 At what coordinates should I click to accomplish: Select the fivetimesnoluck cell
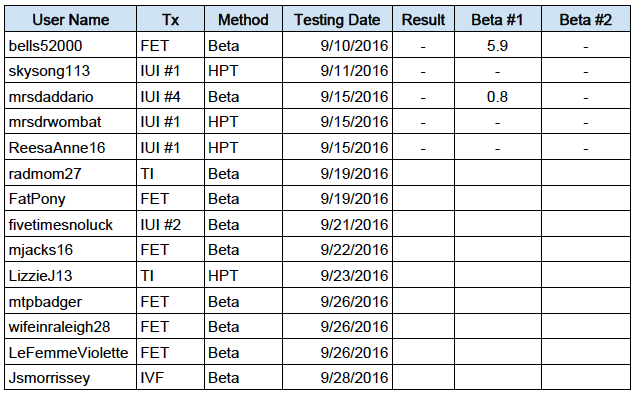click(x=71, y=225)
